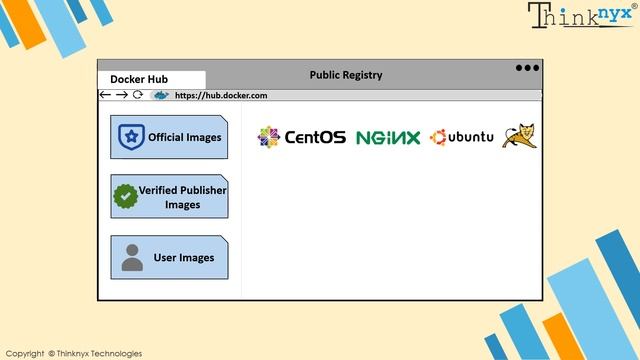Screen dimensions: 640x360
Task: Select the Ubuntu logo
Action: tap(462, 137)
